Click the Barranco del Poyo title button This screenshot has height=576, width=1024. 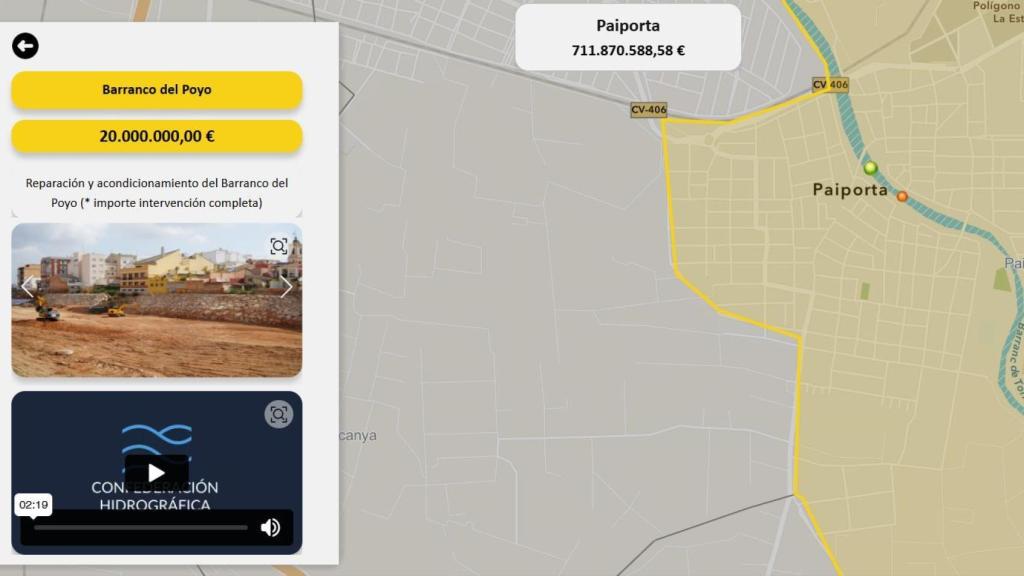[157, 90]
